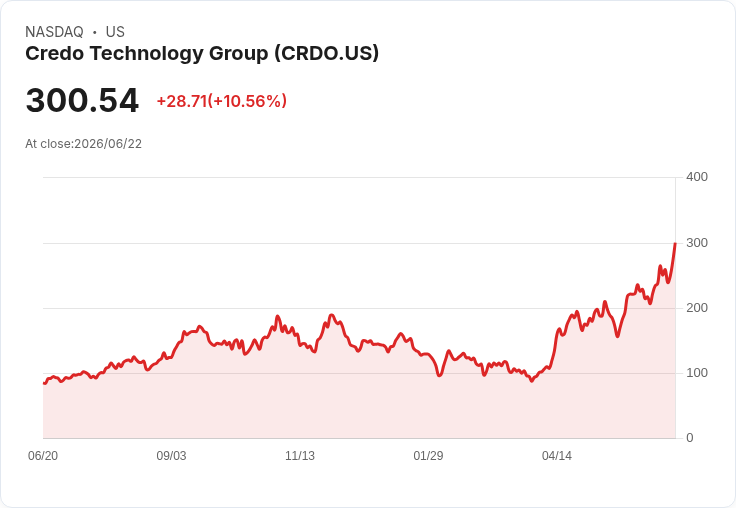This screenshot has height=508, width=736.
Task: Click the 01/29 date on x-axis
Action: pyautogui.click(x=428, y=455)
